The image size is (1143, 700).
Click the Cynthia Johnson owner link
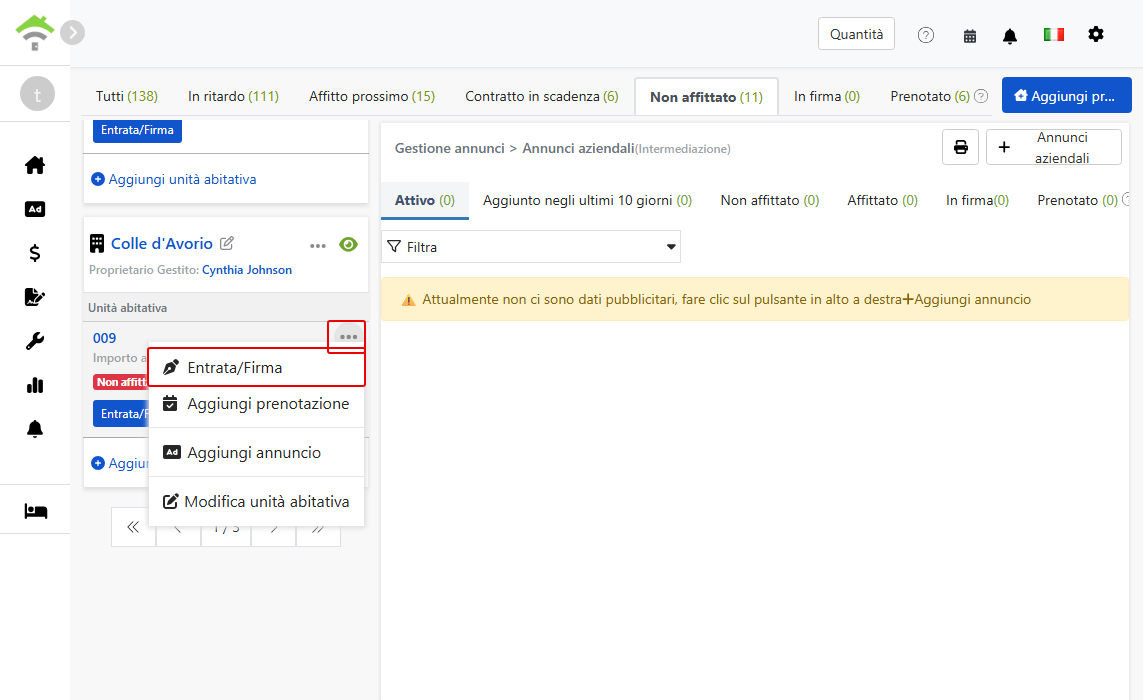[246, 270]
